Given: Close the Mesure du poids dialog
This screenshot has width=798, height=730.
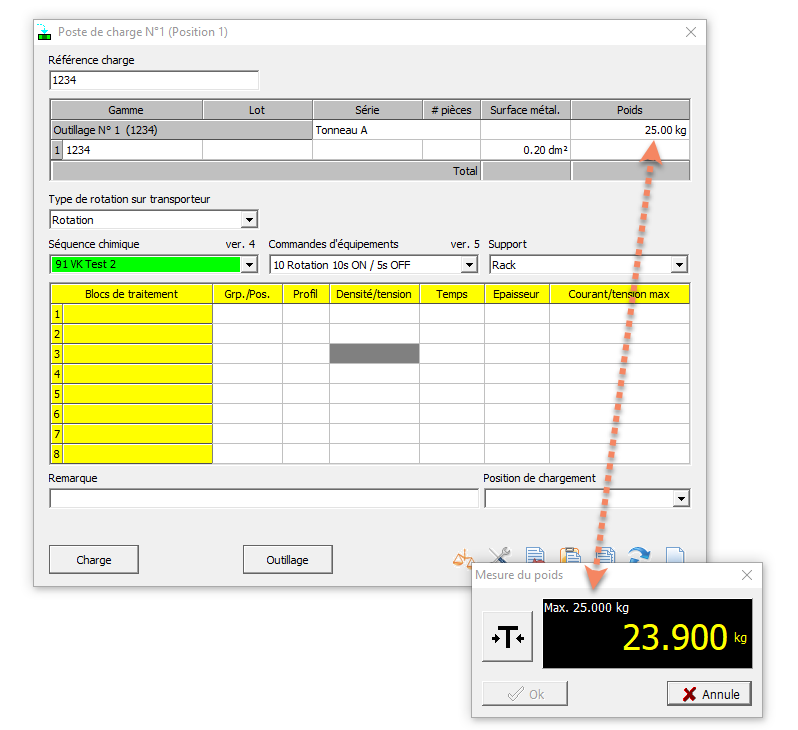Looking at the screenshot, I should coord(746,575).
